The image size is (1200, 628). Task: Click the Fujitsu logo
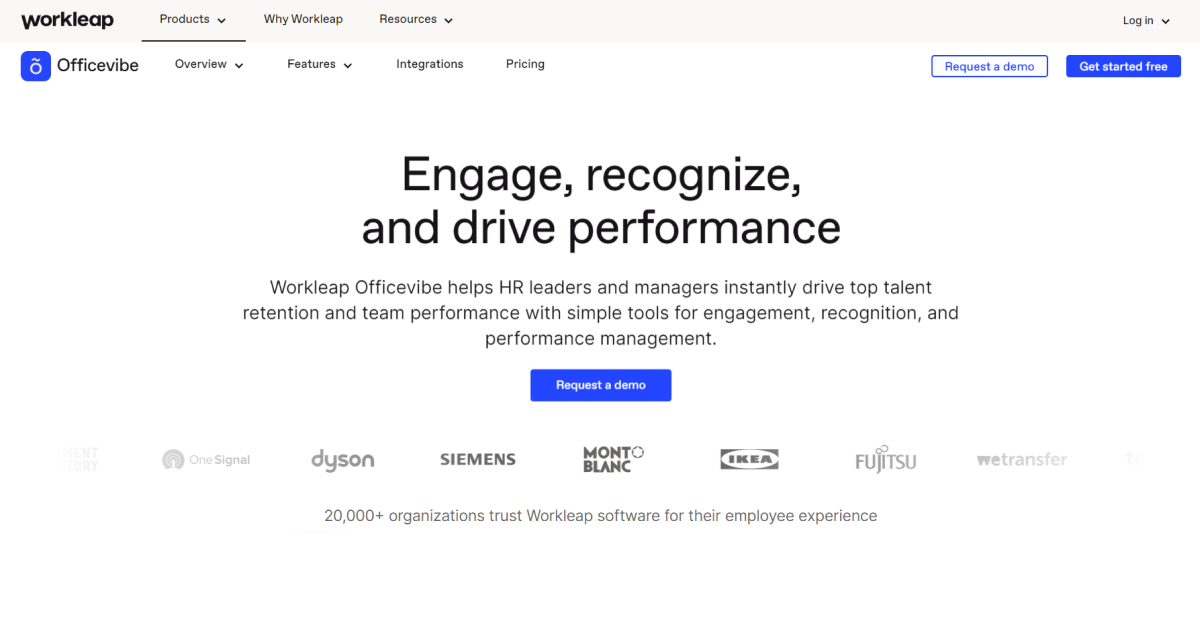(x=885, y=459)
